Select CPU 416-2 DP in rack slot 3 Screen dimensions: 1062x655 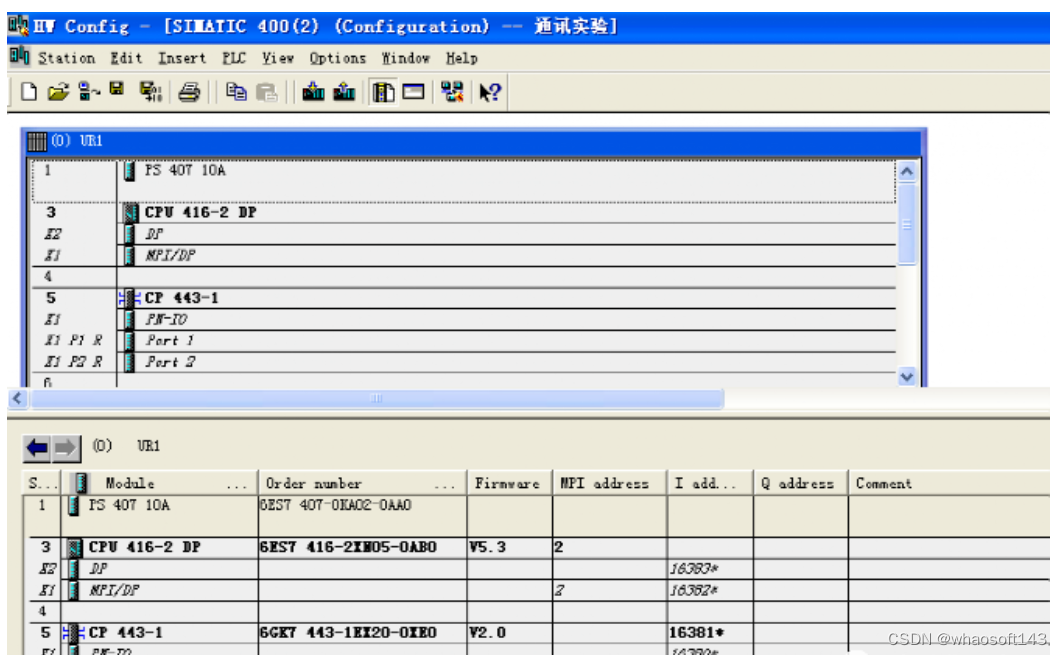pos(465,213)
